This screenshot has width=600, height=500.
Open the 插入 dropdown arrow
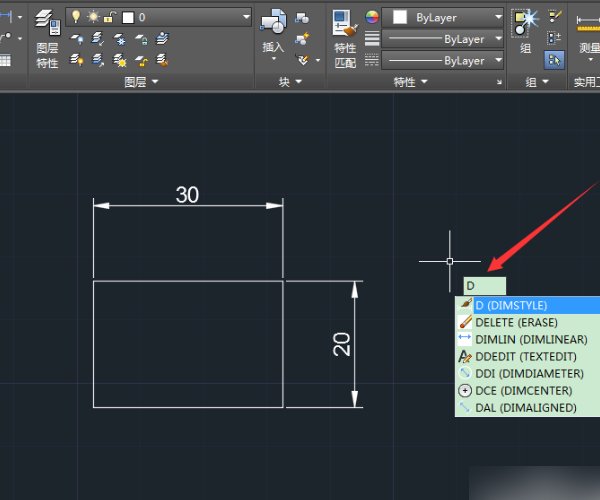(274, 59)
